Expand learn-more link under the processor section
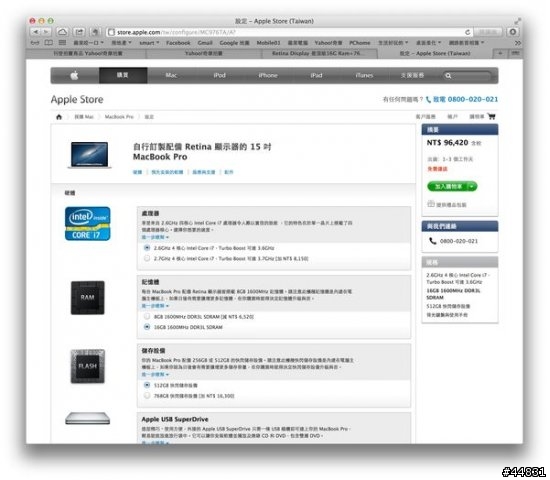The image size is (550, 480). tap(155, 238)
